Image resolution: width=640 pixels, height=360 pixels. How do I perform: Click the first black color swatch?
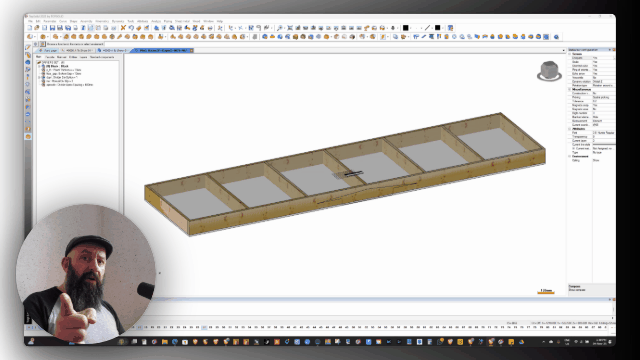tap(405, 28)
